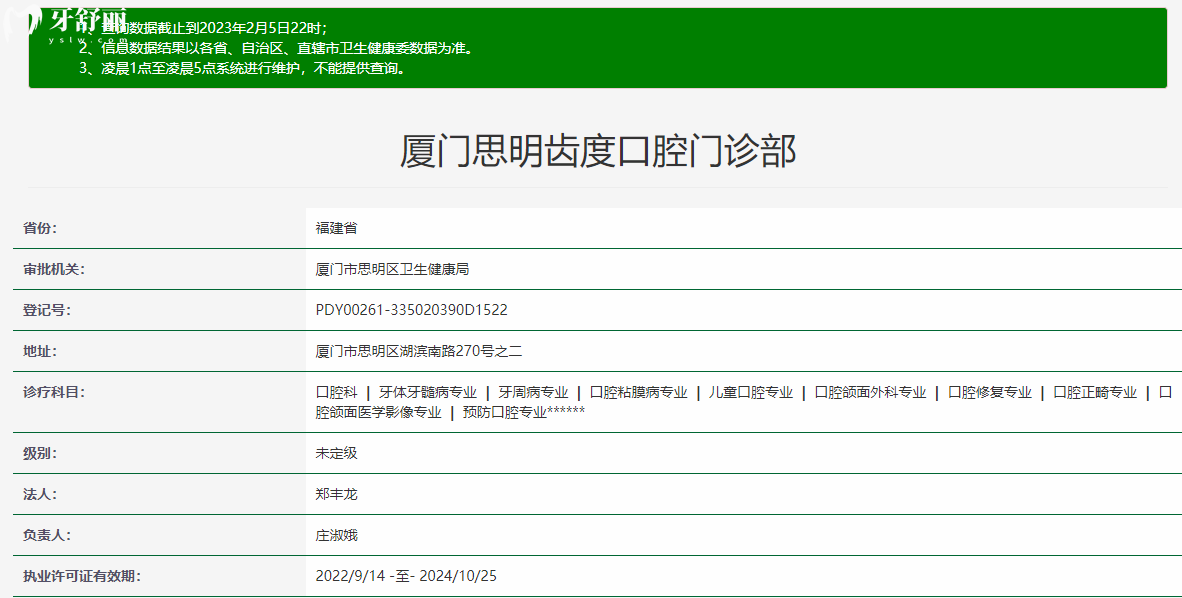Click the 执业许可证有效期 label
1182x598 pixels.
click(x=81, y=576)
